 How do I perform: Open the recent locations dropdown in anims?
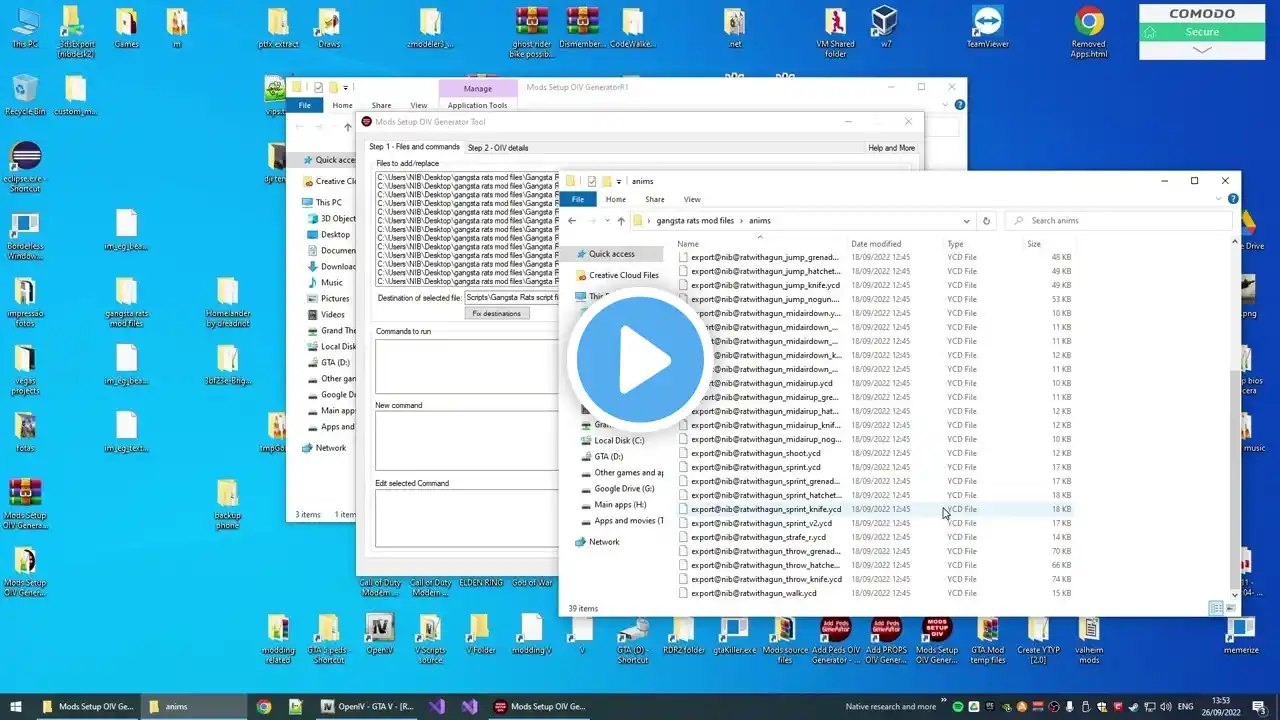[606, 221]
